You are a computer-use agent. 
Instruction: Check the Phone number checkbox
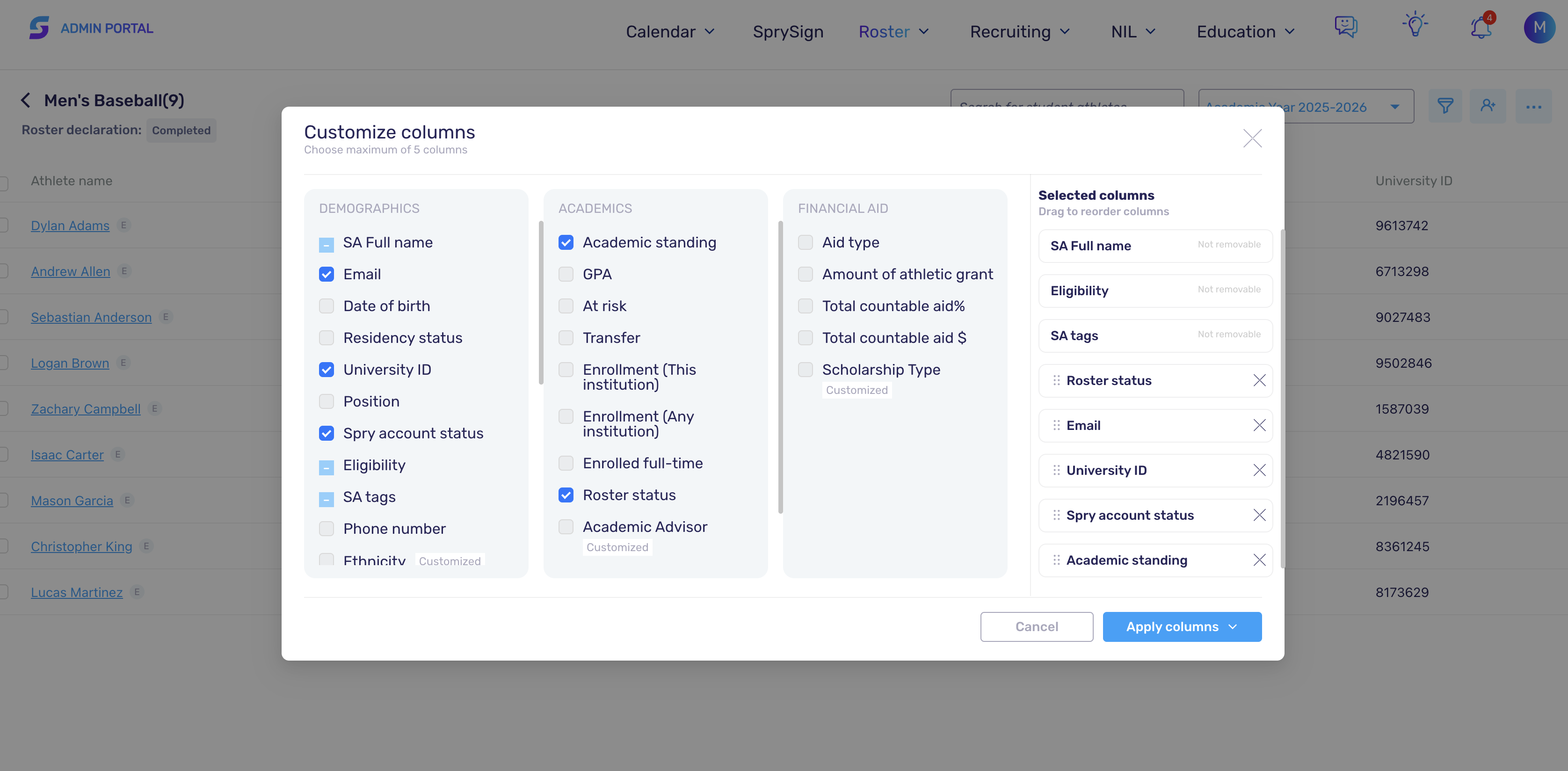tap(326, 529)
